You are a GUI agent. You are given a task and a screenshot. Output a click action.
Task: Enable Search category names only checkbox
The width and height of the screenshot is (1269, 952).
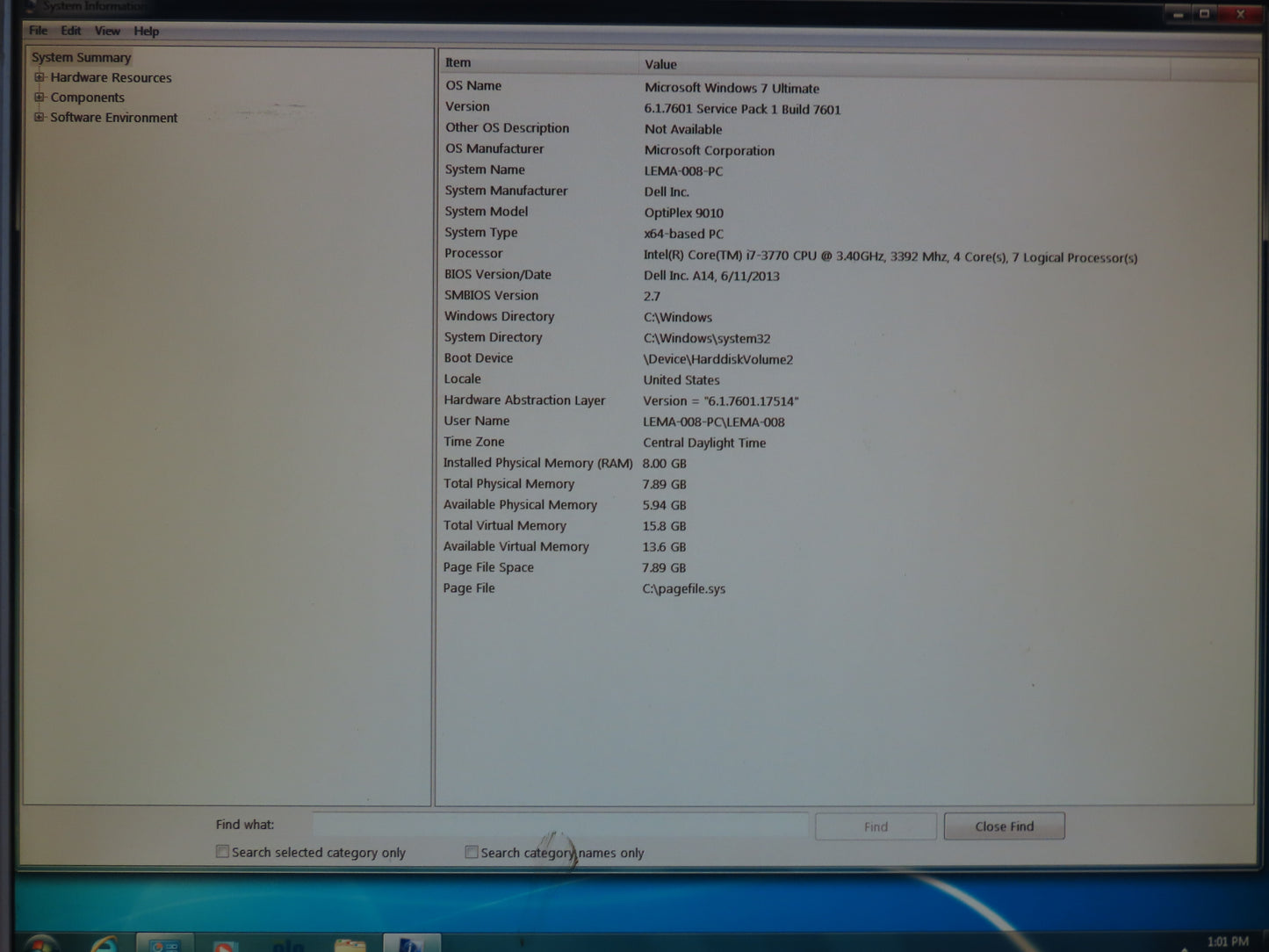[x=472, y=852]
